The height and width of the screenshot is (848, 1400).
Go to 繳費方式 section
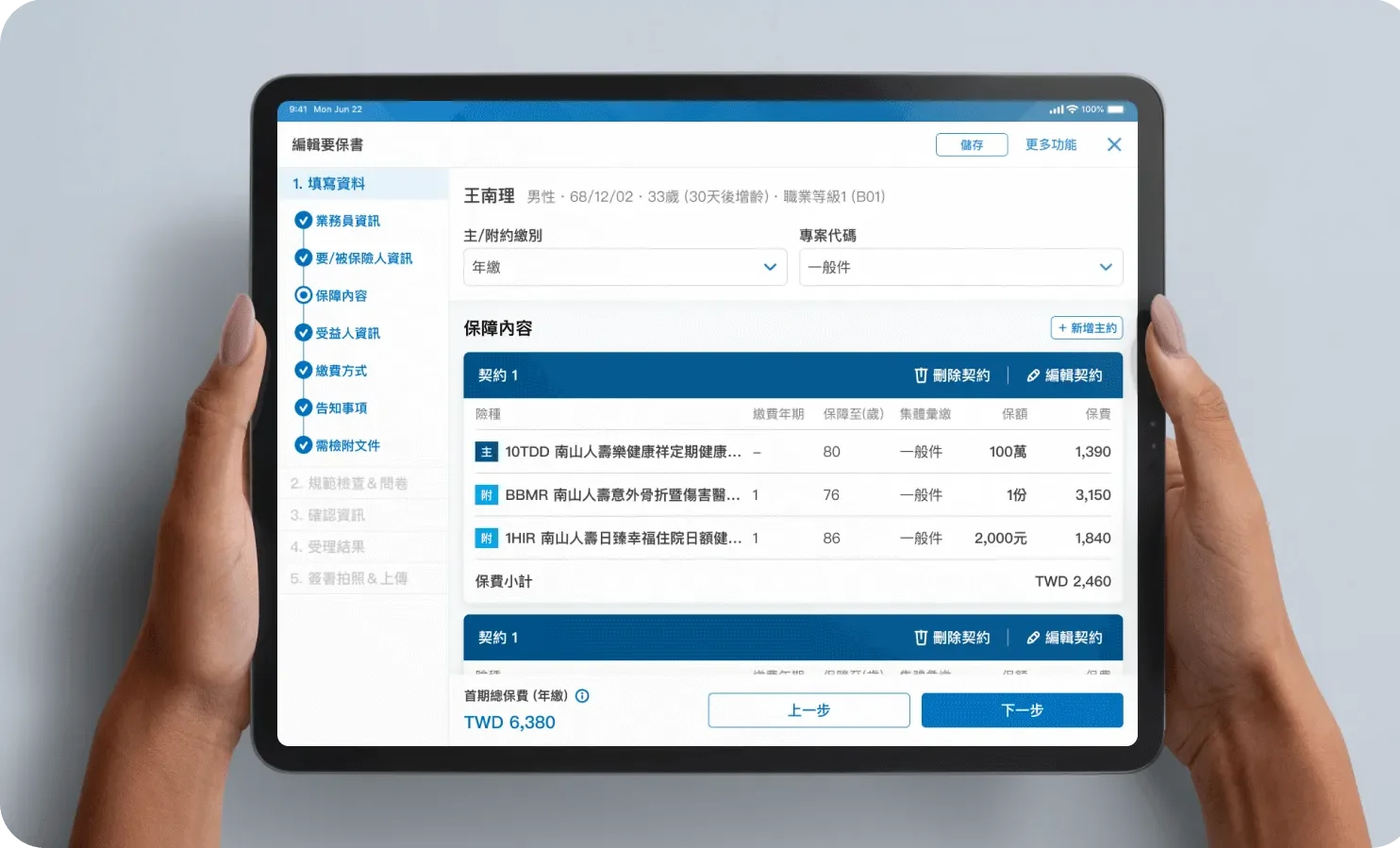[342, 371]
